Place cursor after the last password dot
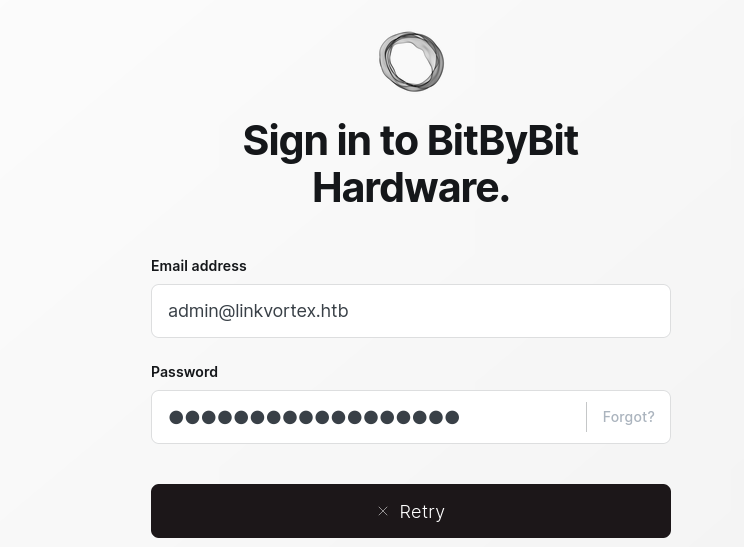The height and width of the screenshot is (547, 744). point(460,417)
